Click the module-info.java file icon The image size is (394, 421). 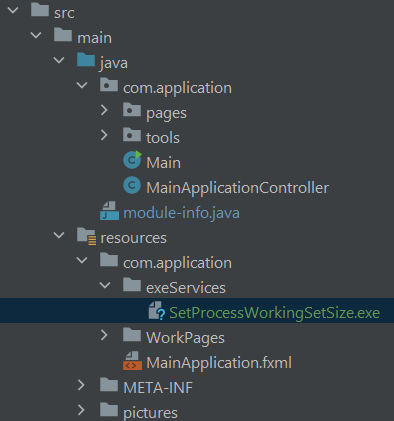(x=109, y=210)
